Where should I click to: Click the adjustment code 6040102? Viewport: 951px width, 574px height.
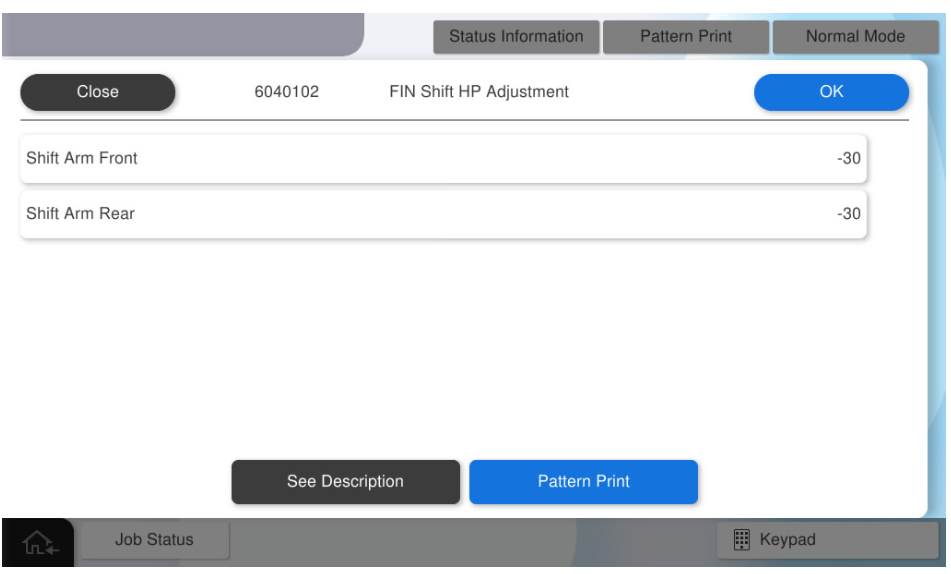287,92
